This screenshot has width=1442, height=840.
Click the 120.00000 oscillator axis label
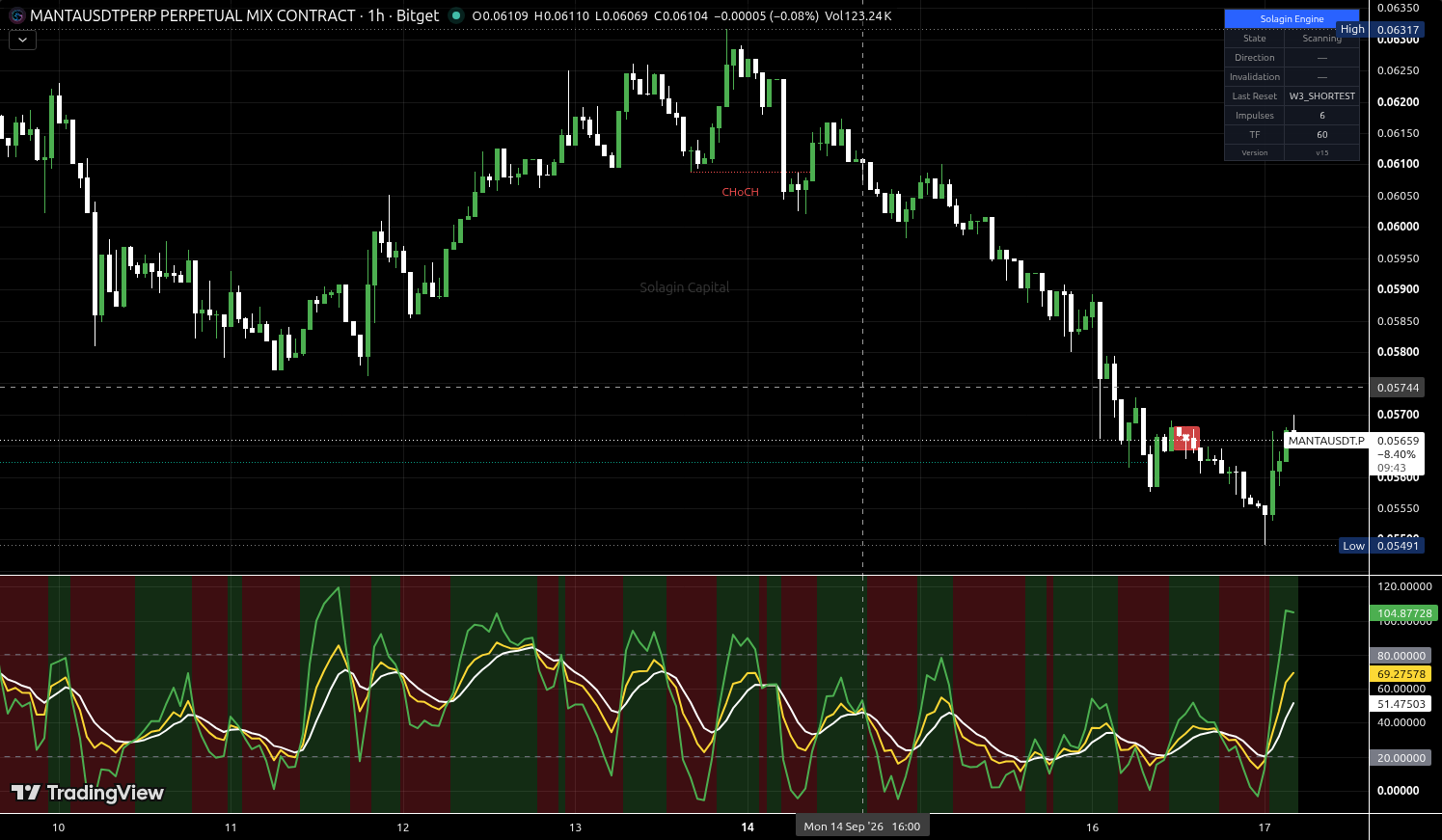1404,586
